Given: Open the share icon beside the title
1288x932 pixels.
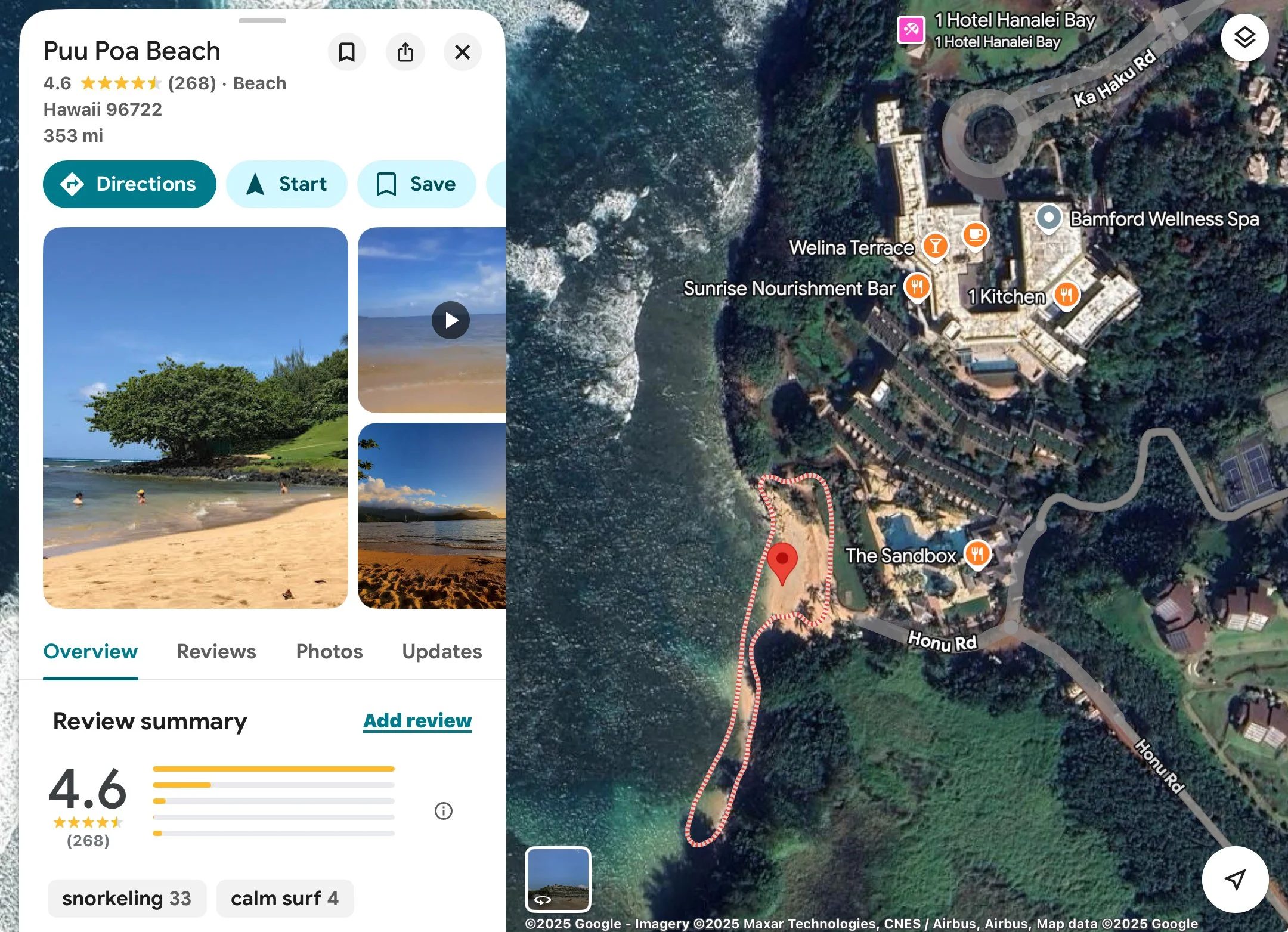Looking at the screenshot, I should [405, 52].
